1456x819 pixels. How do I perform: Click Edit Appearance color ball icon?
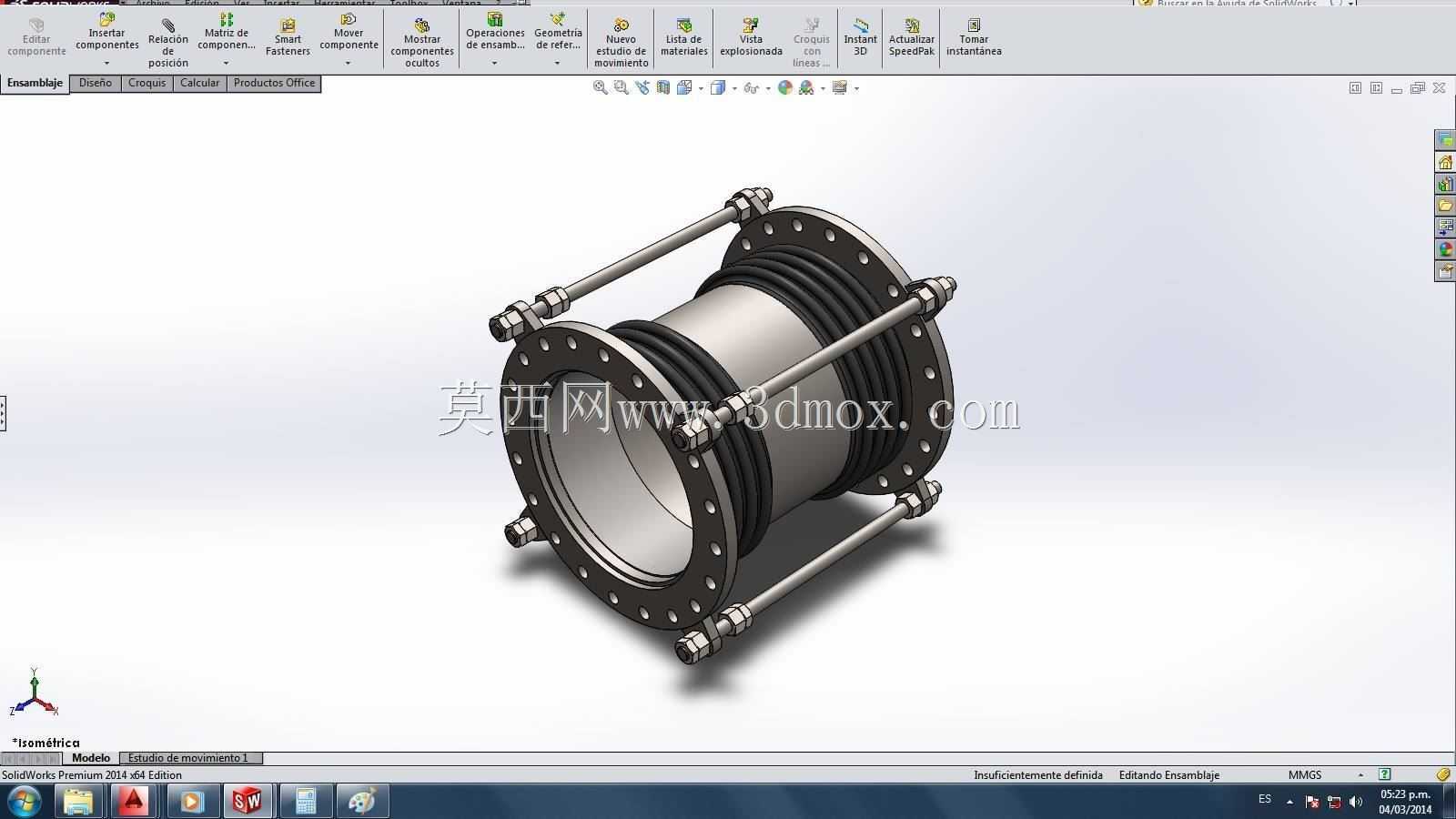click(x=784, y=87)
